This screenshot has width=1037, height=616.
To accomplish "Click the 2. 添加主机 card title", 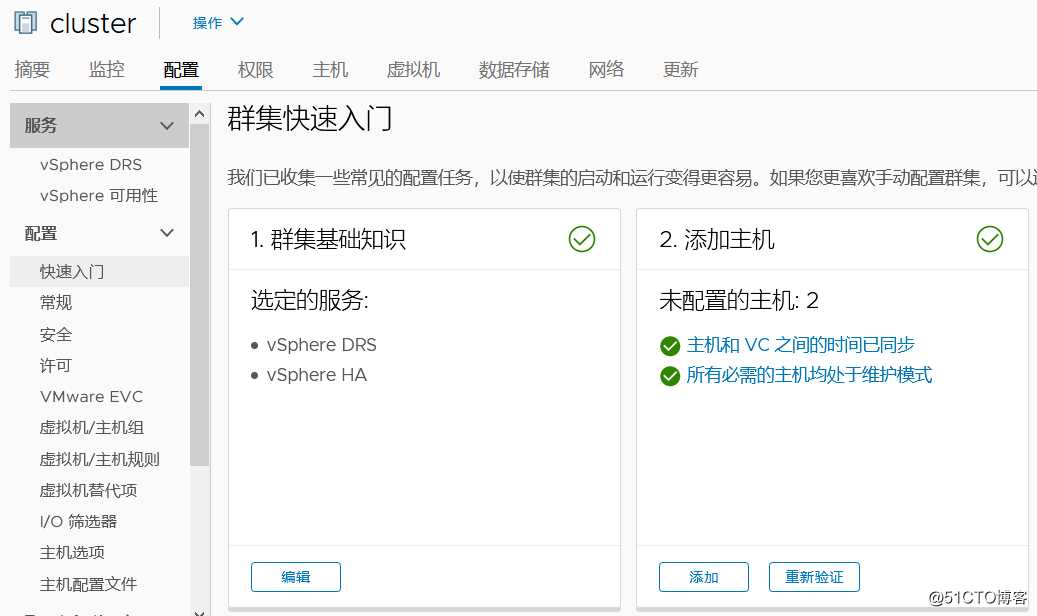I will 716,239.
